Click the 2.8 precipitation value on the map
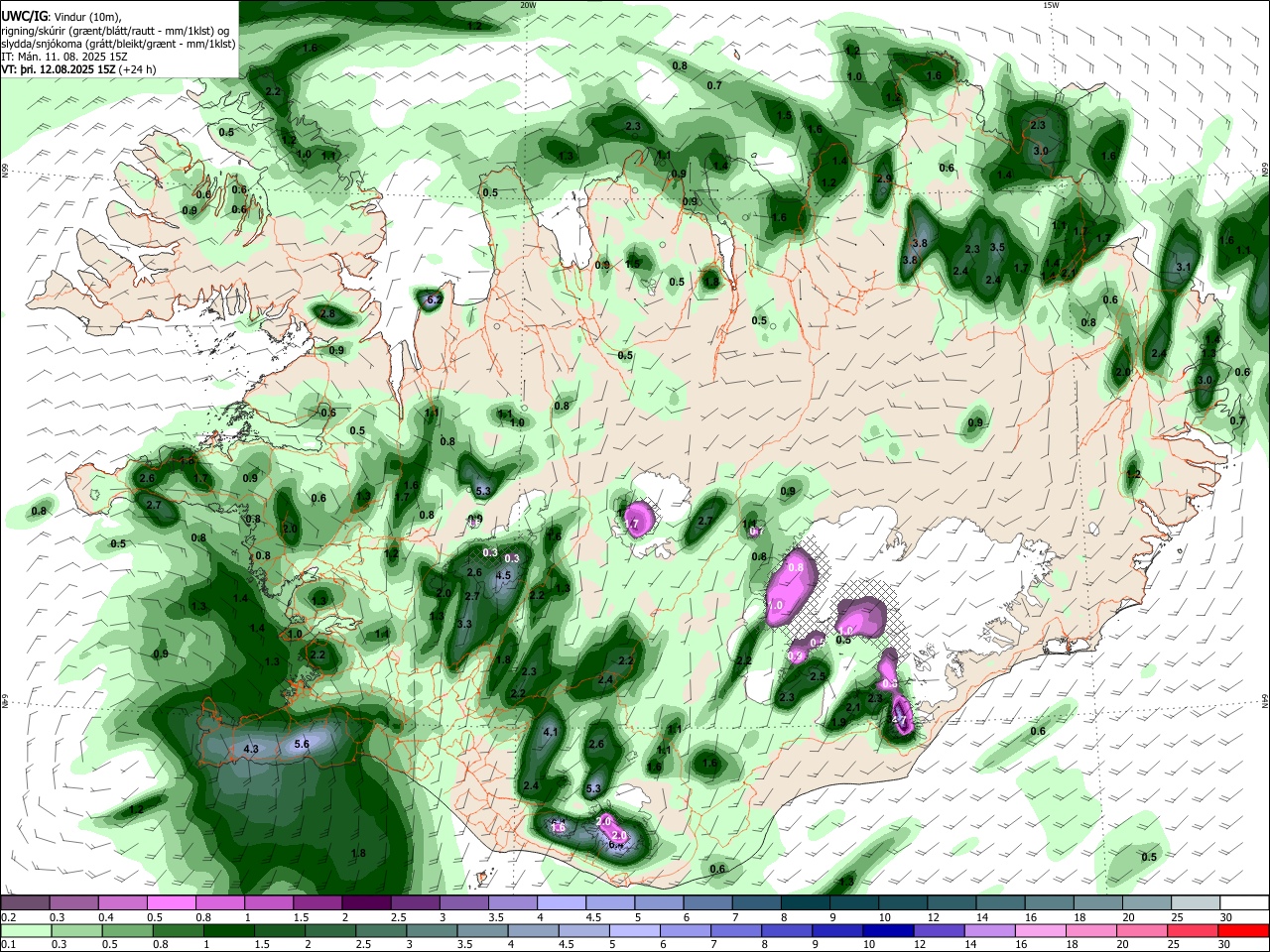This screenshot has height=952, width=1270. tap(327, 313)
